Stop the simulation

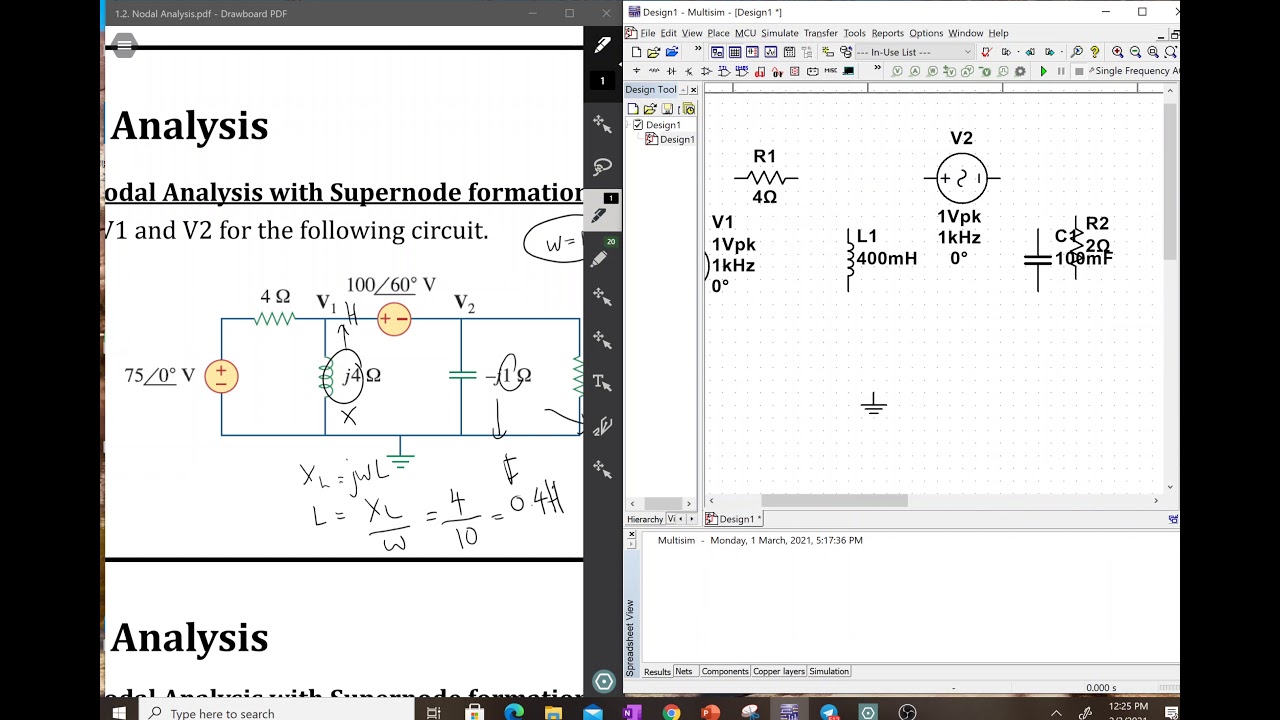click(1079, 71)
